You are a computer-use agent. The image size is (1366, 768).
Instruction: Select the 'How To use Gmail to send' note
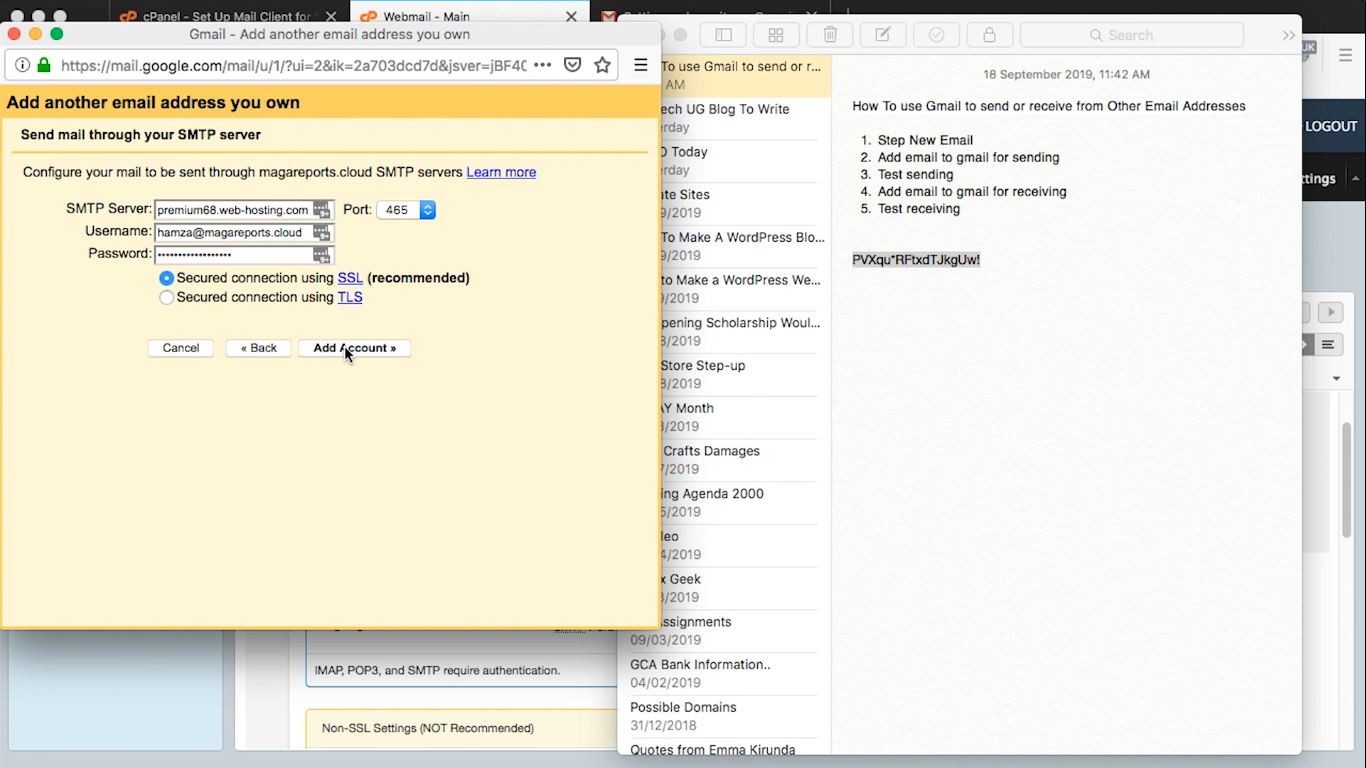point(739,75)
